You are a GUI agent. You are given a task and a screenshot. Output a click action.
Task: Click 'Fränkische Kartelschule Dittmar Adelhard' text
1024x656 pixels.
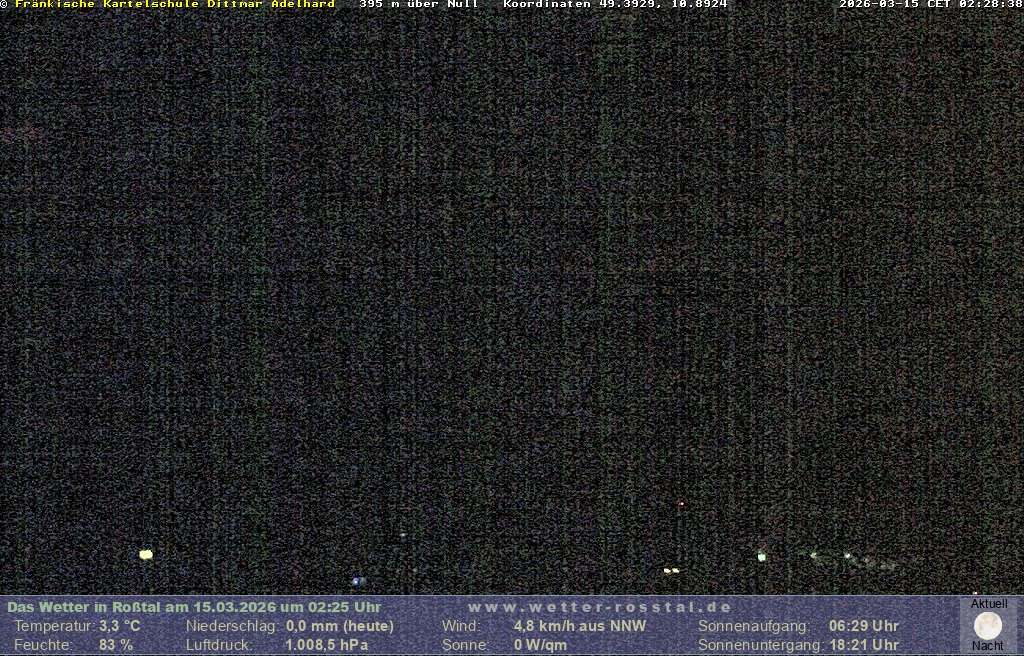175,5
